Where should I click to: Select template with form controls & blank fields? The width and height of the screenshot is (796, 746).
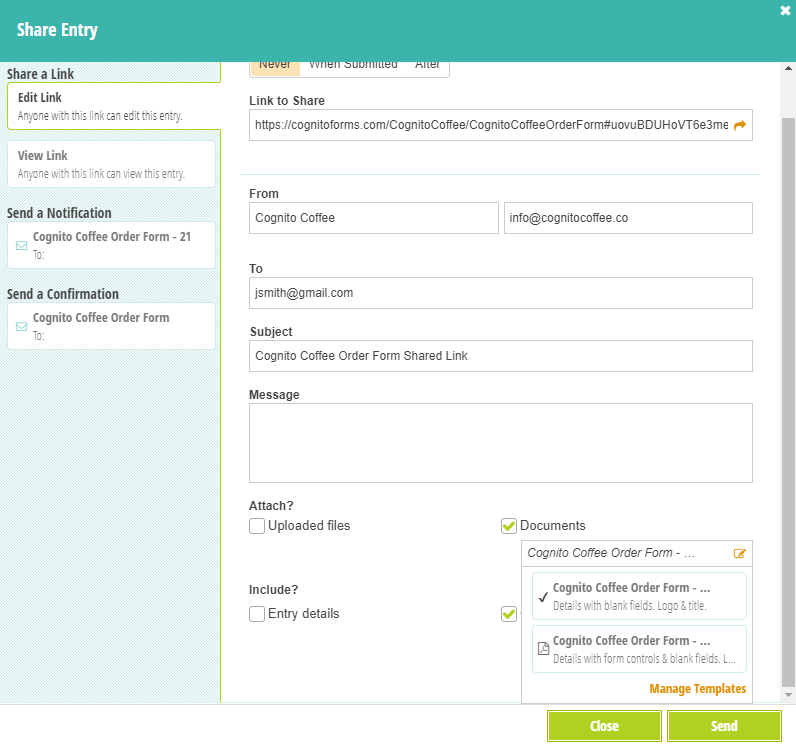[639, 649]
